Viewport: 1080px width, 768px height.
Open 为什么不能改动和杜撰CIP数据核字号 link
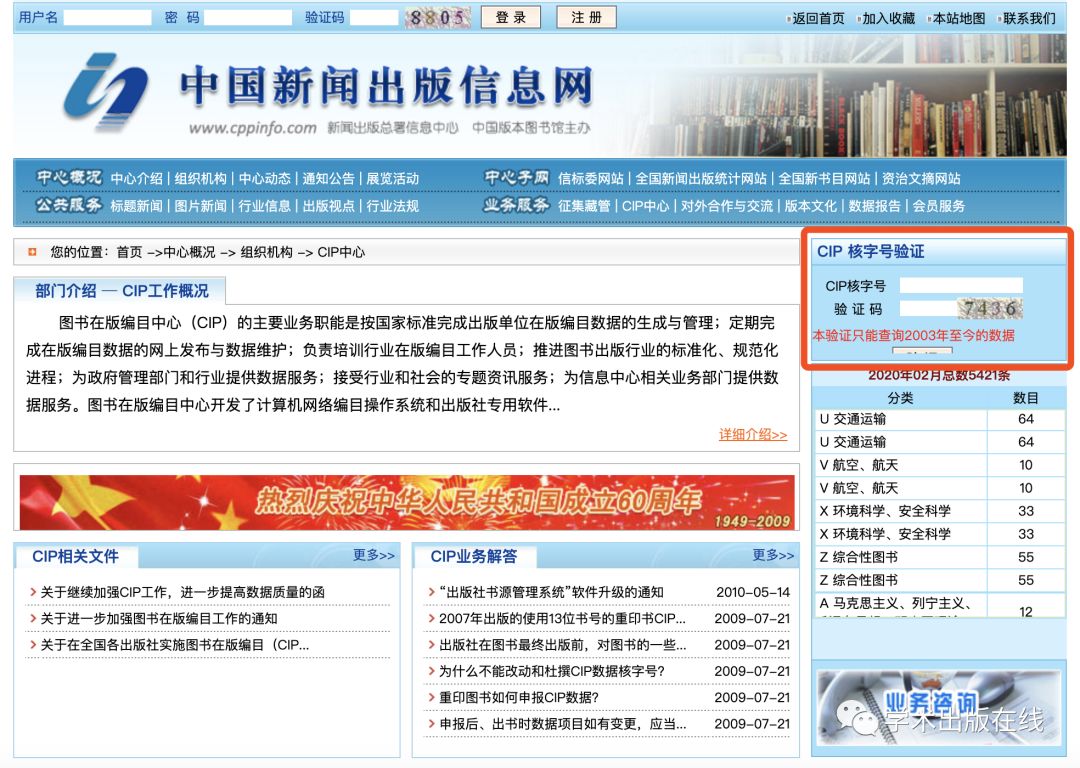pos(552,671)
